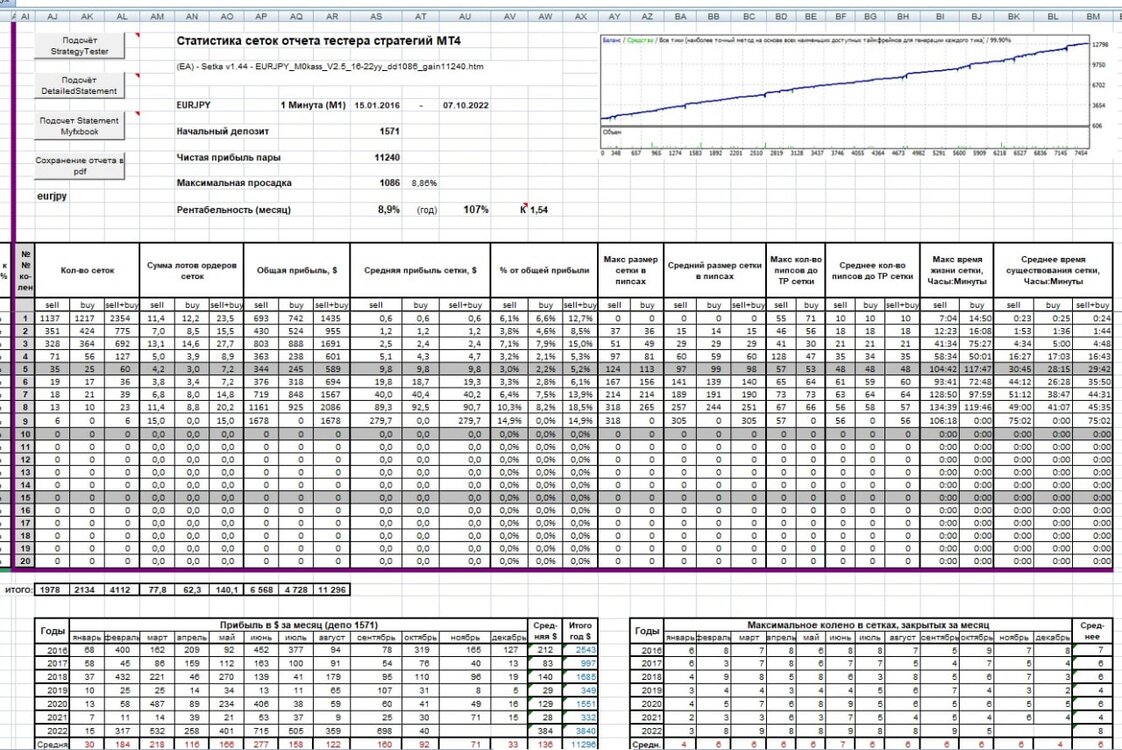Click Сохранение отчета в pdf button
Image resolution: width=1122 pixels, height=750 pixels.
[79, 165]
